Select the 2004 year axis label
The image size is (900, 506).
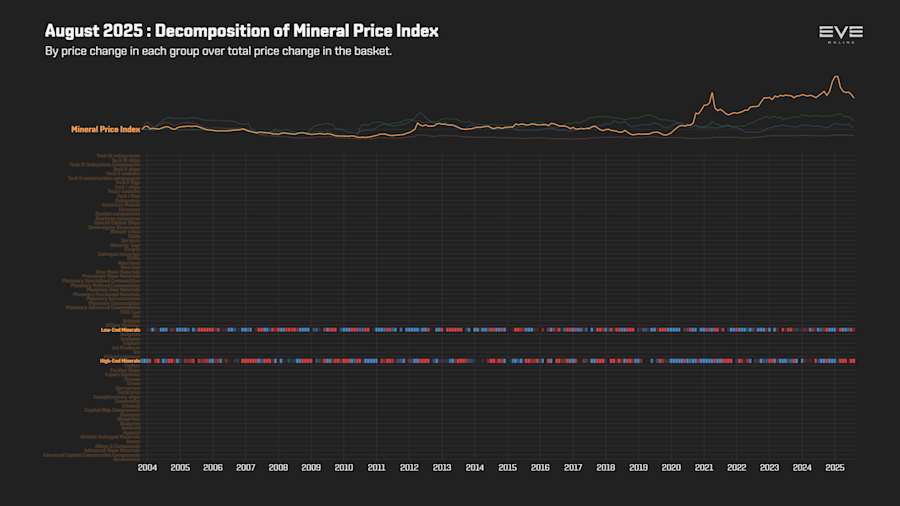(148, 468)
